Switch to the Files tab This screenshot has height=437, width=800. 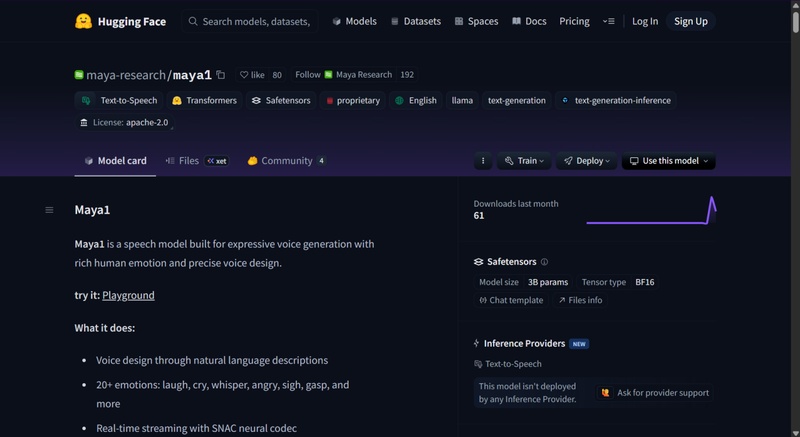(189, 161)
